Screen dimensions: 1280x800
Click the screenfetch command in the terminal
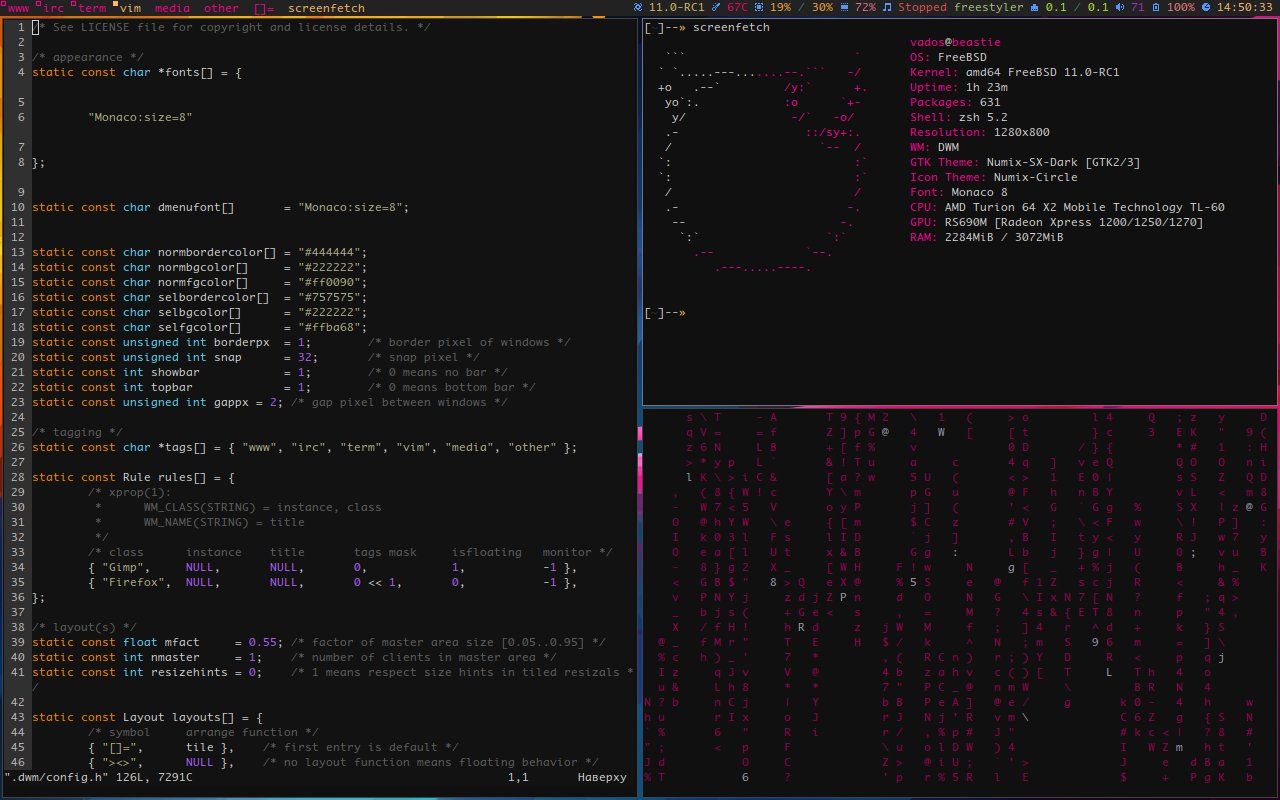[731, 27]
